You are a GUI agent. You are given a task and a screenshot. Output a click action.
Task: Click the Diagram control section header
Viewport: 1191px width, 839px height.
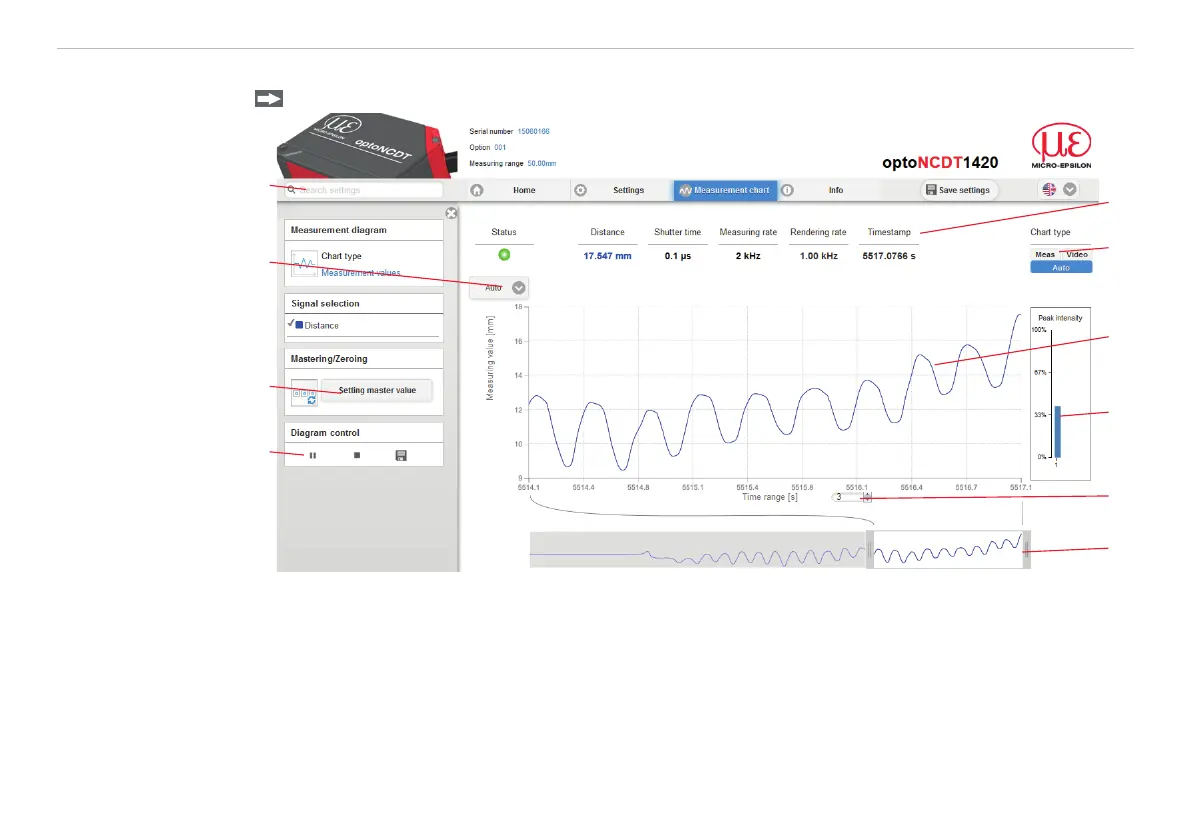364,433
